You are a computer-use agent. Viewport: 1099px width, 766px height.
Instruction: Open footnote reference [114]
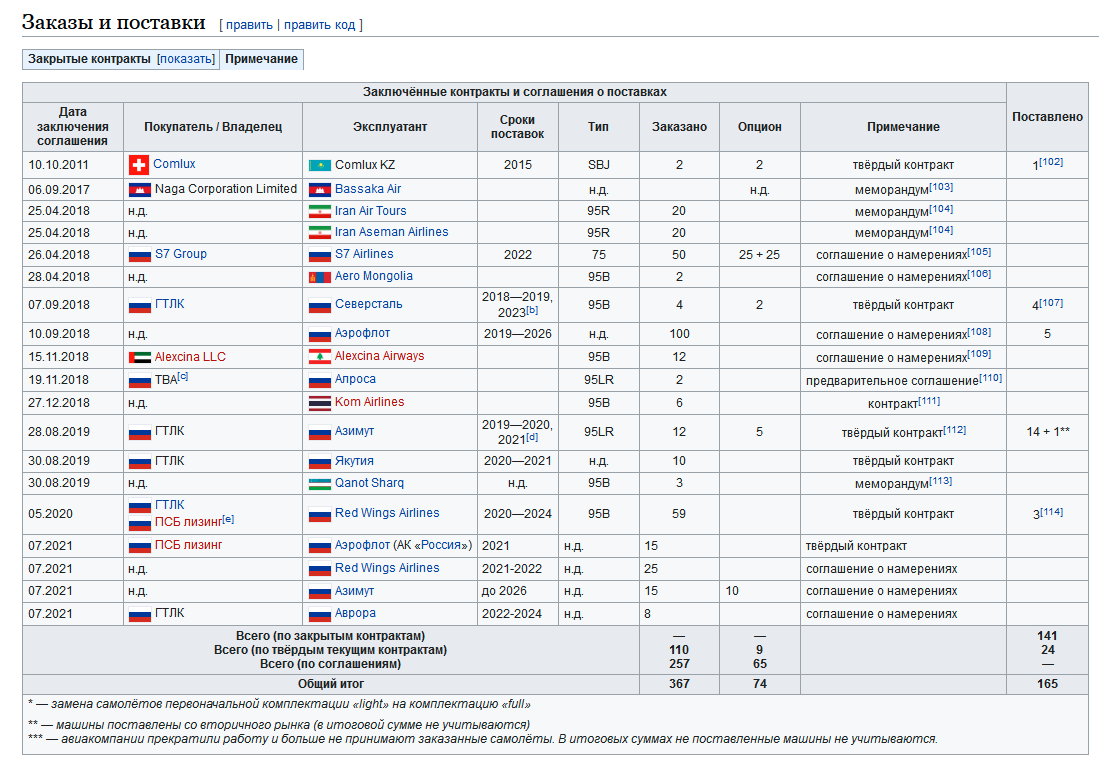pyautogui.click(x=1051, y=512)
